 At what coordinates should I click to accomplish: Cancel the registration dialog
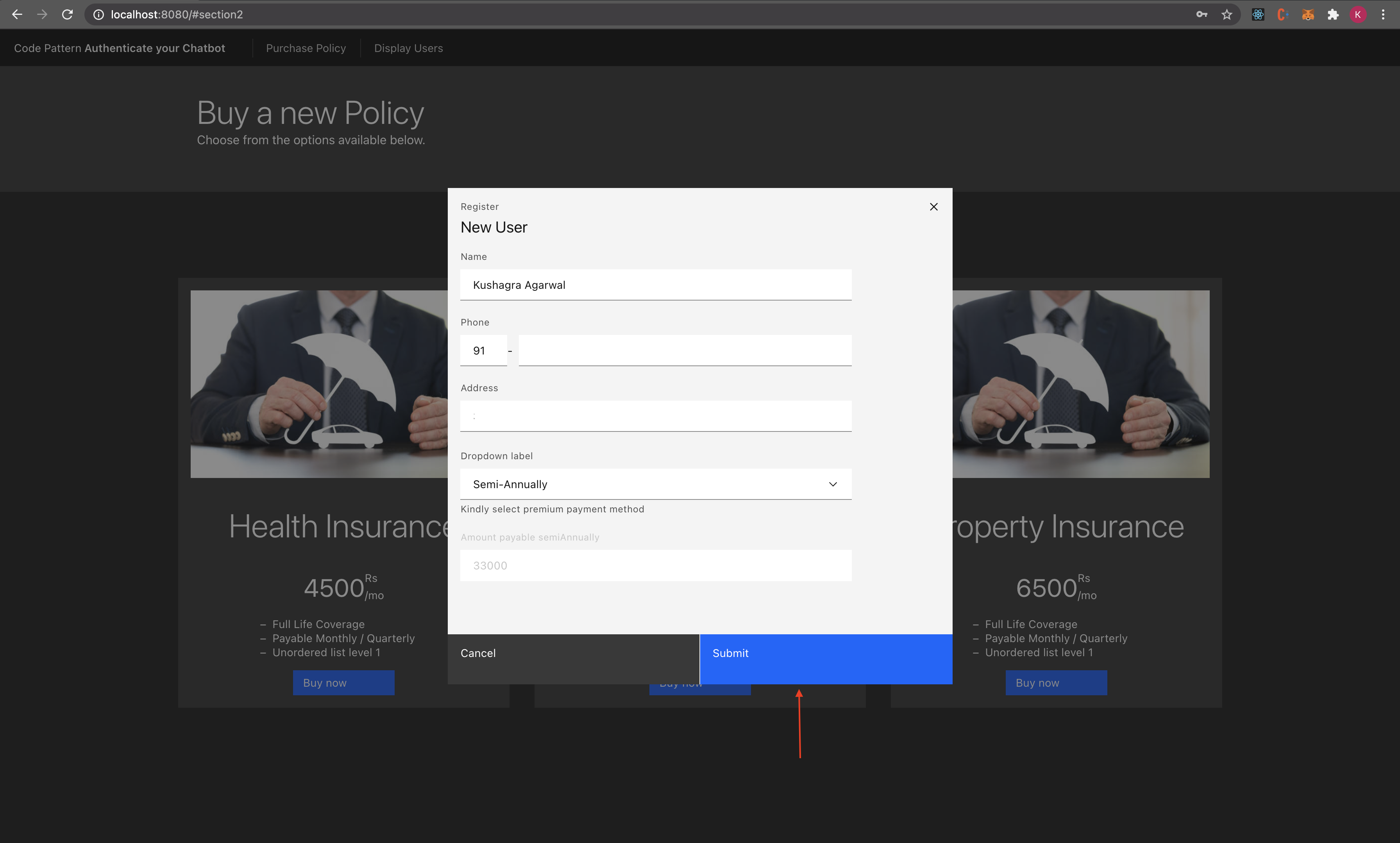[573, 659]
